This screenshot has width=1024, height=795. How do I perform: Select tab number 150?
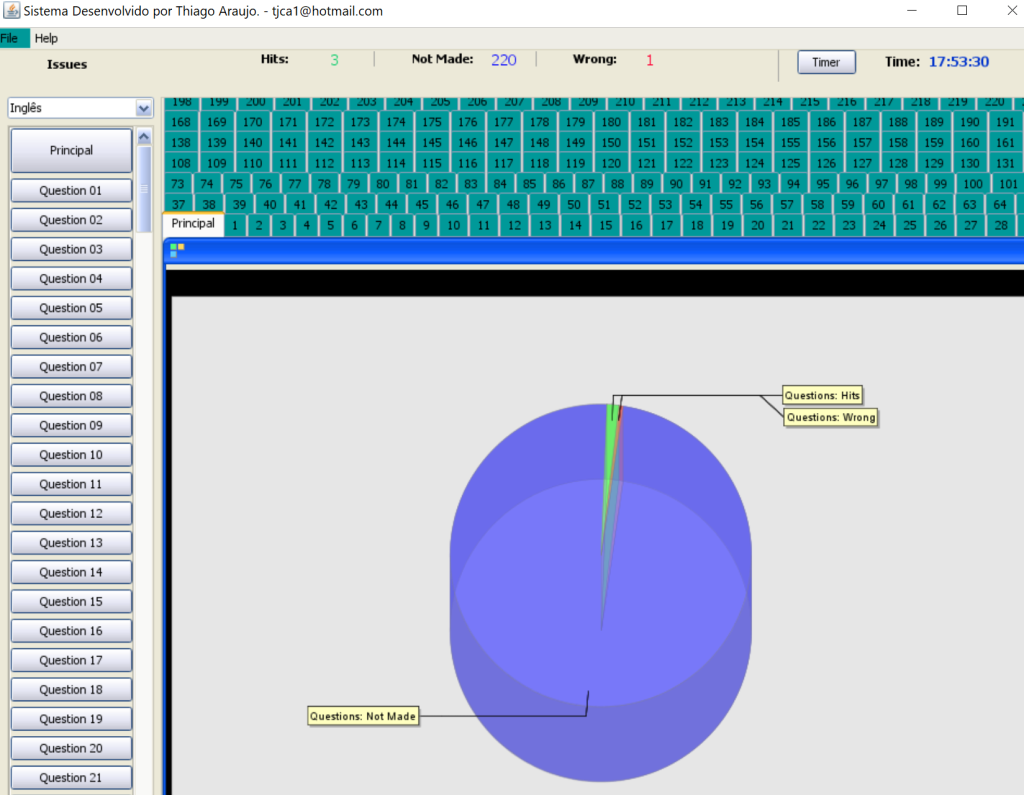pyautogui.click(x=611, y=142)
